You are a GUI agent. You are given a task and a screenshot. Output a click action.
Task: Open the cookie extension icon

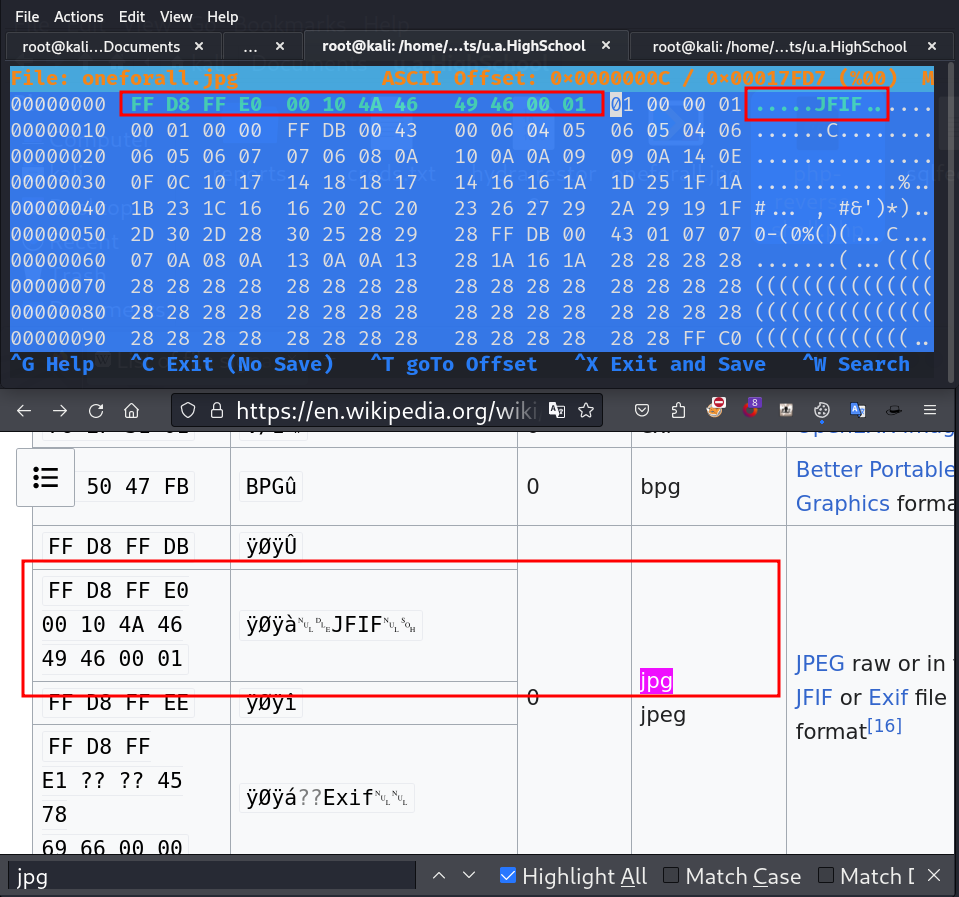821,410
